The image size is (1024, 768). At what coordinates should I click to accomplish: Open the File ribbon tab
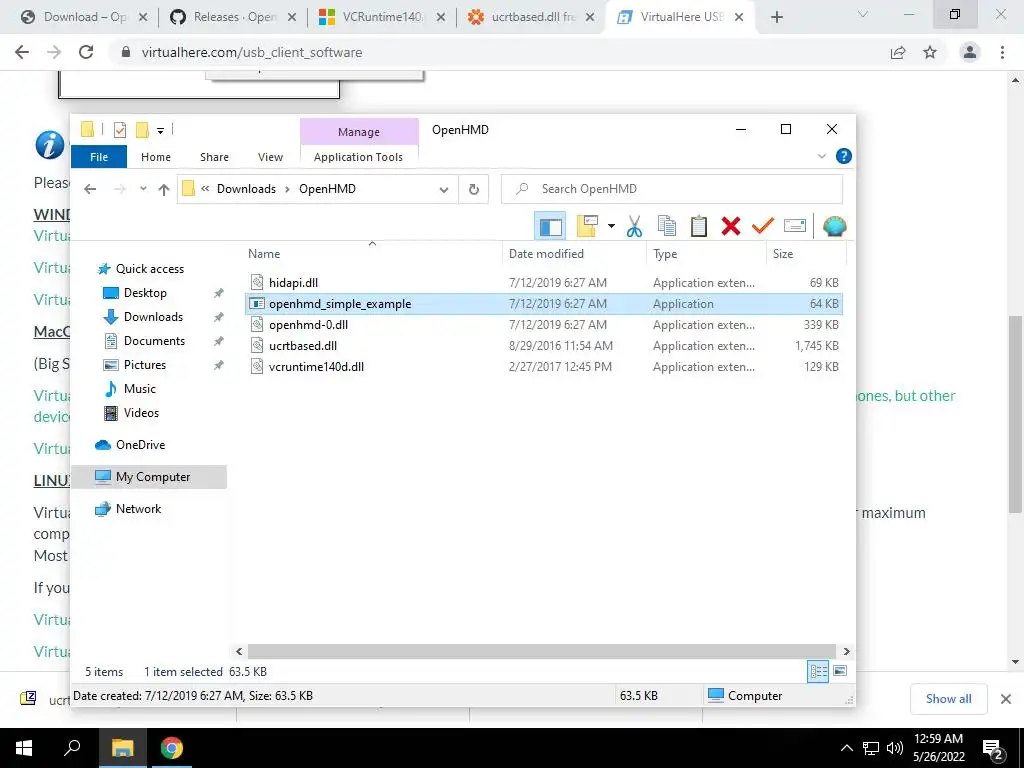[x=99, y=157]
